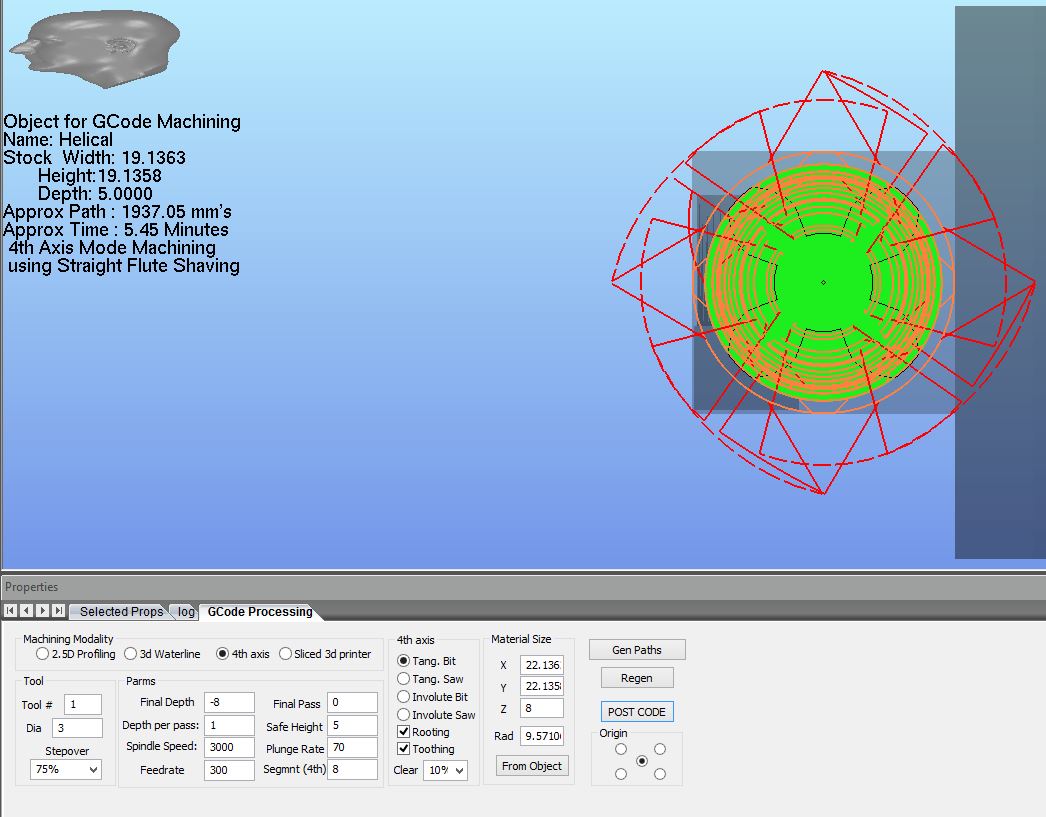Switch to the Selected Props tab
Viewport: 1046px width, 817px height.
(121, 612)
